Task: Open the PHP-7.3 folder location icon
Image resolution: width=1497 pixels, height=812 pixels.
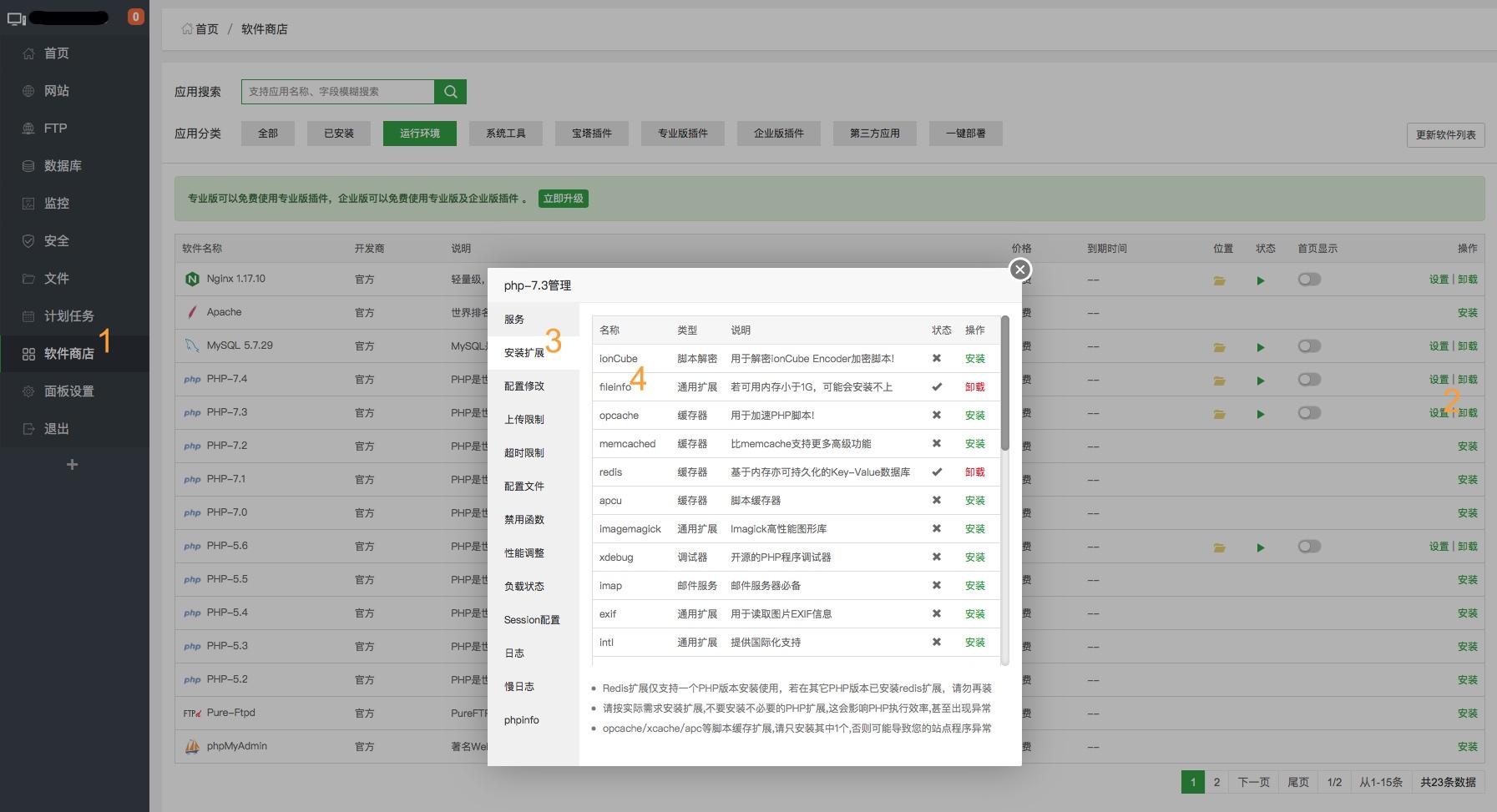Action: point(1220,414)
